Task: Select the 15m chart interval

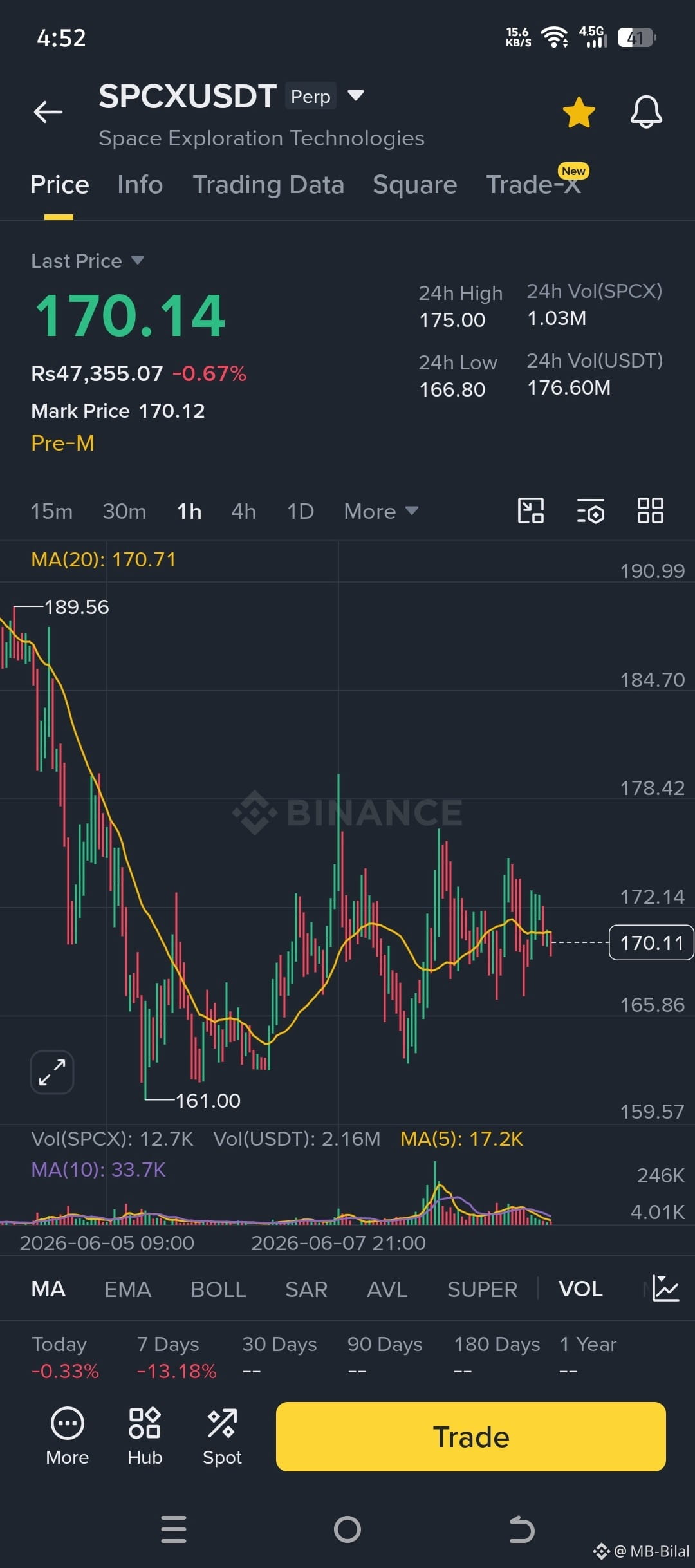Action: coord(51,511)
